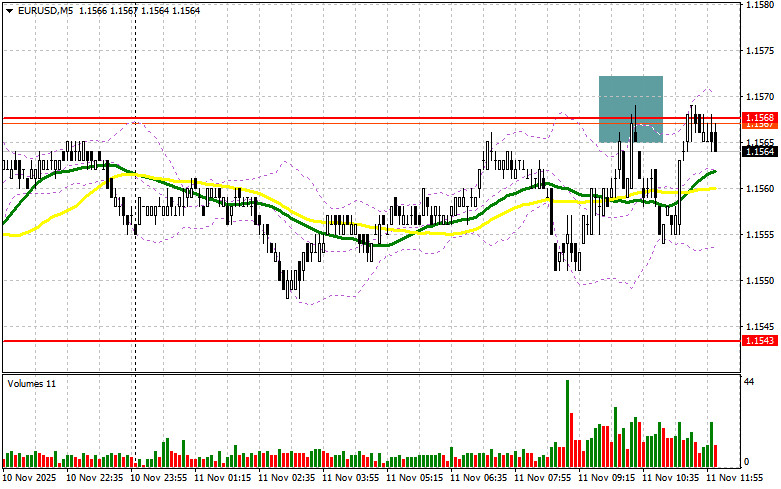Click the 1.1575 price axis value

(760, 51)
